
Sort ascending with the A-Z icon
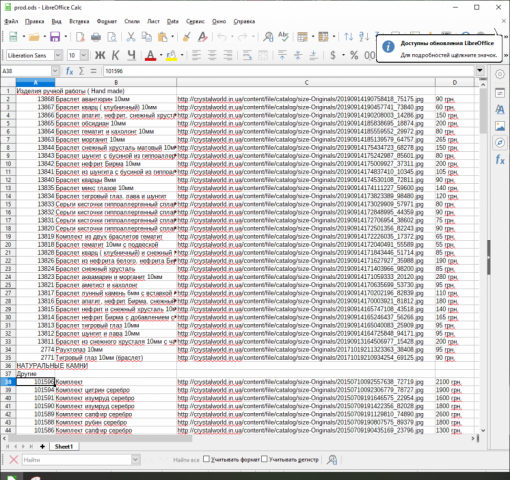click(x=364, y=37)
